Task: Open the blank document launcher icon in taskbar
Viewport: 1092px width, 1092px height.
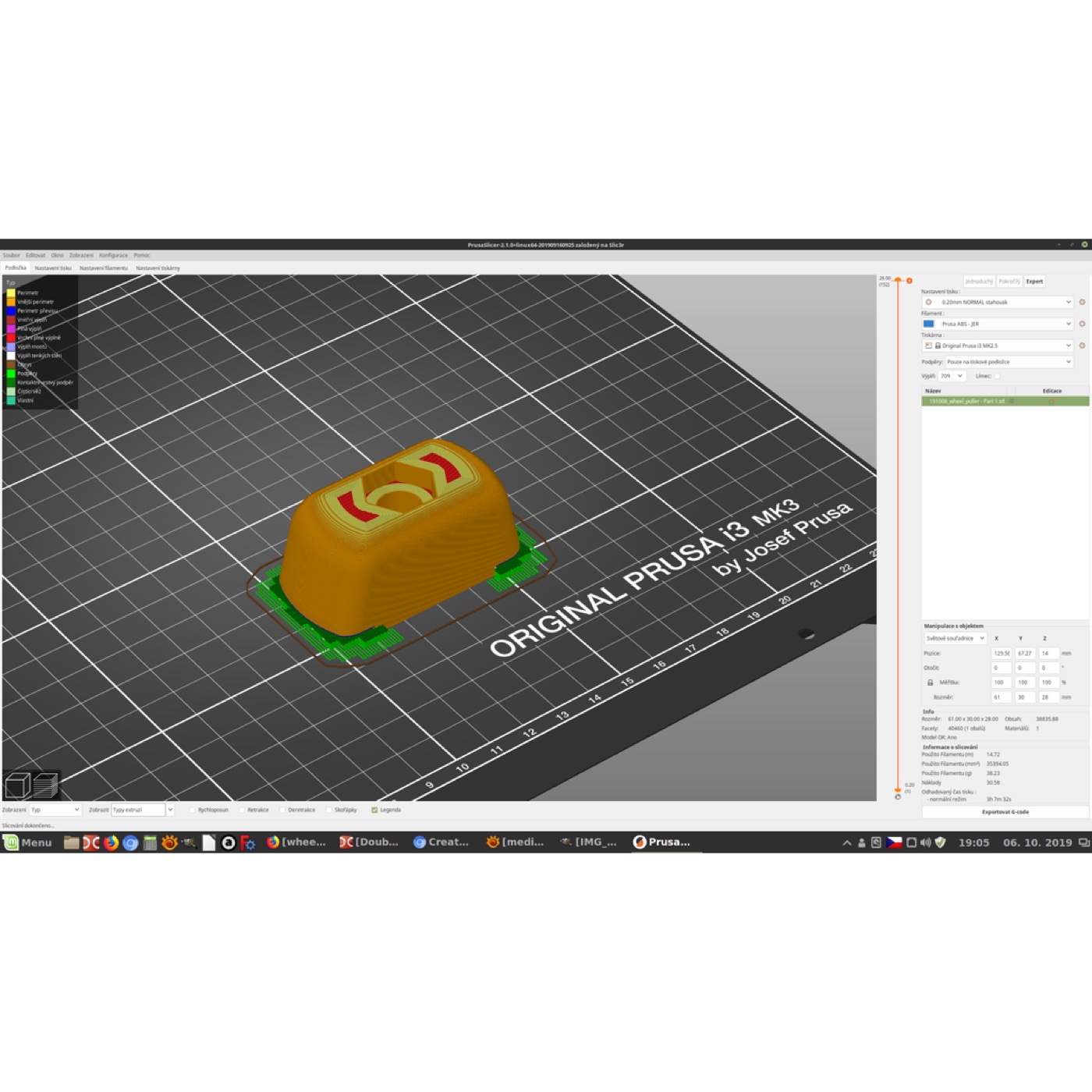Action: (209, 842)
